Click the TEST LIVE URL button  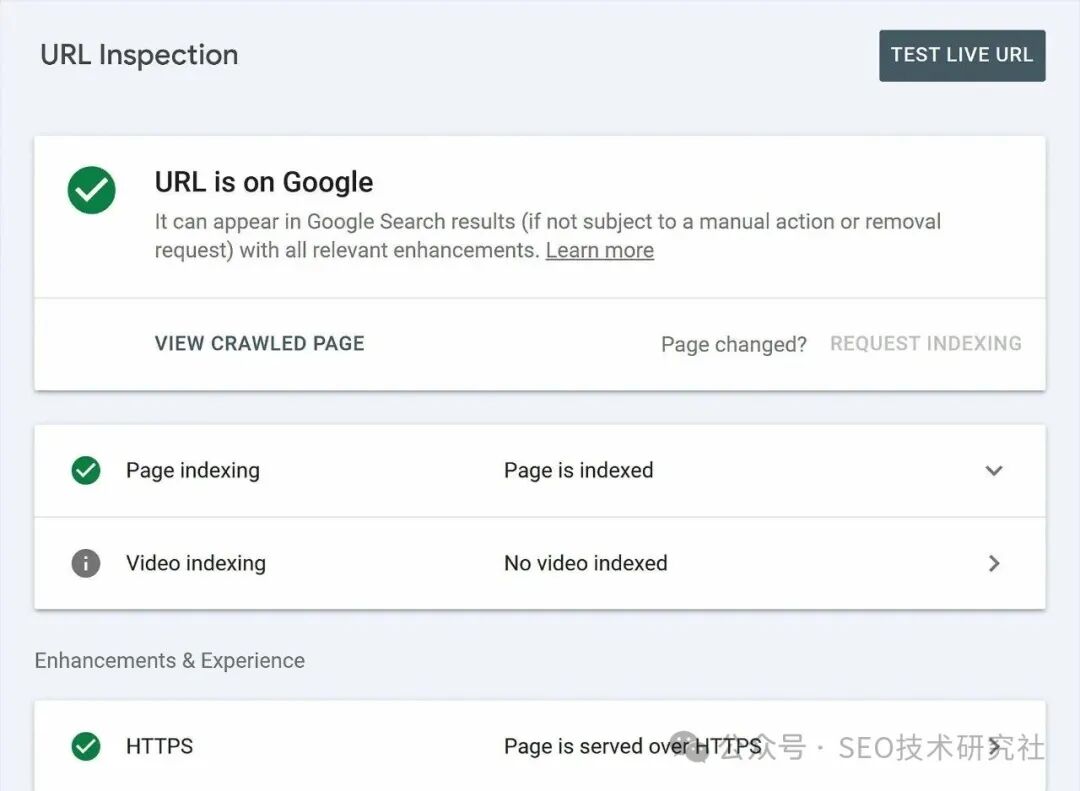tap(962, 55)
